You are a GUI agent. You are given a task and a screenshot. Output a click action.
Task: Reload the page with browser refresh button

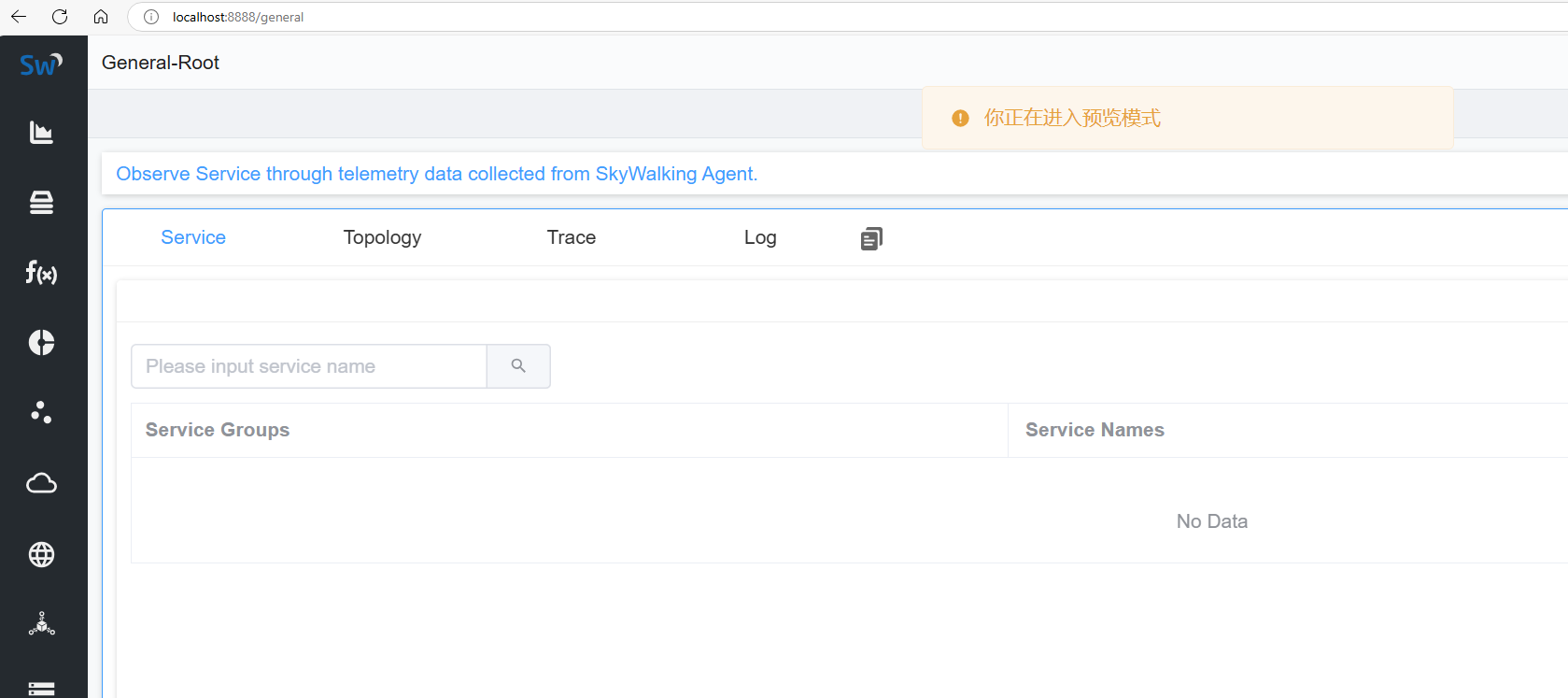(60, 17)
